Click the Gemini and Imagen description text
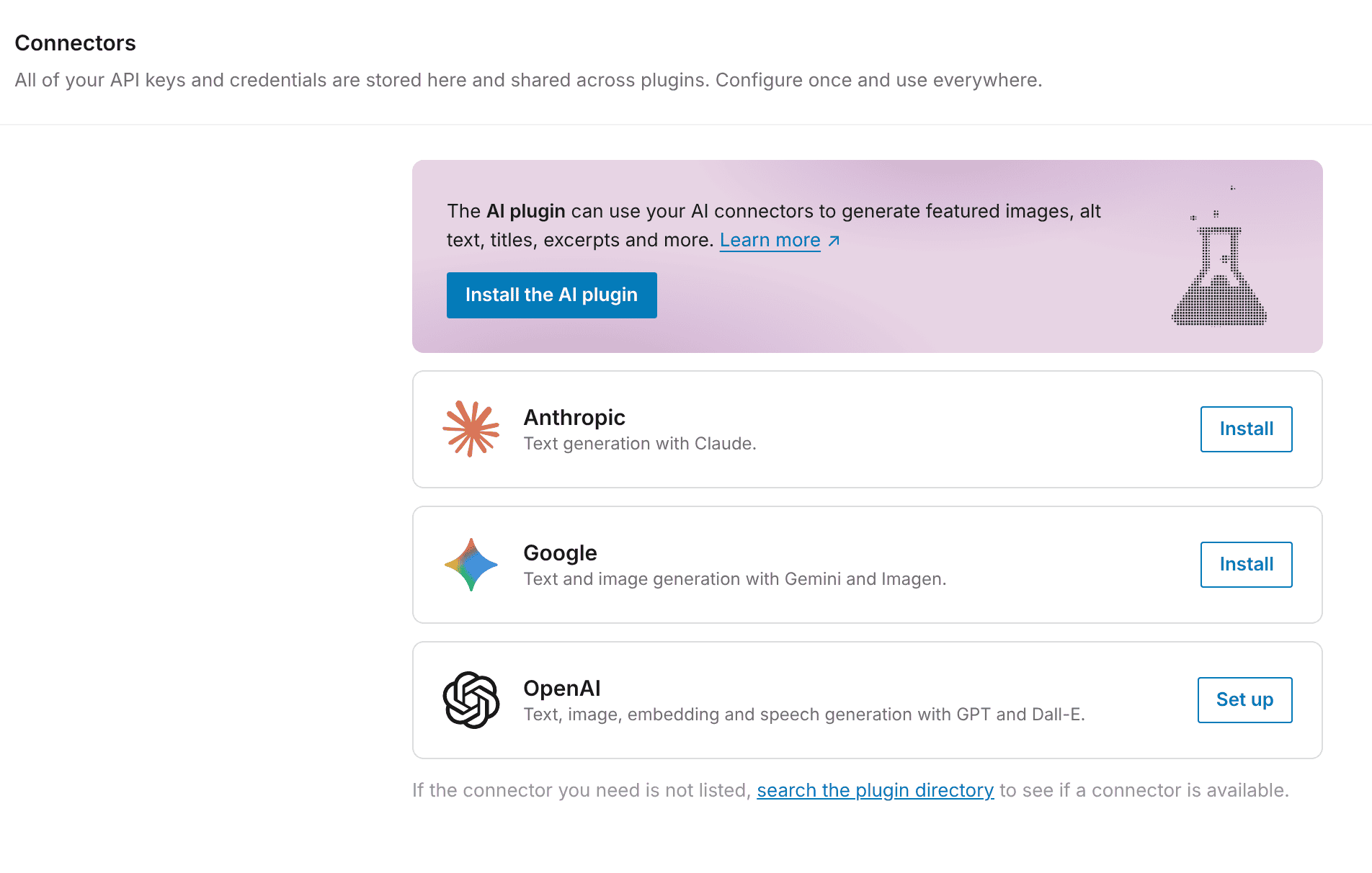This screenshot has height=873, width=1372. click(735, 579)
